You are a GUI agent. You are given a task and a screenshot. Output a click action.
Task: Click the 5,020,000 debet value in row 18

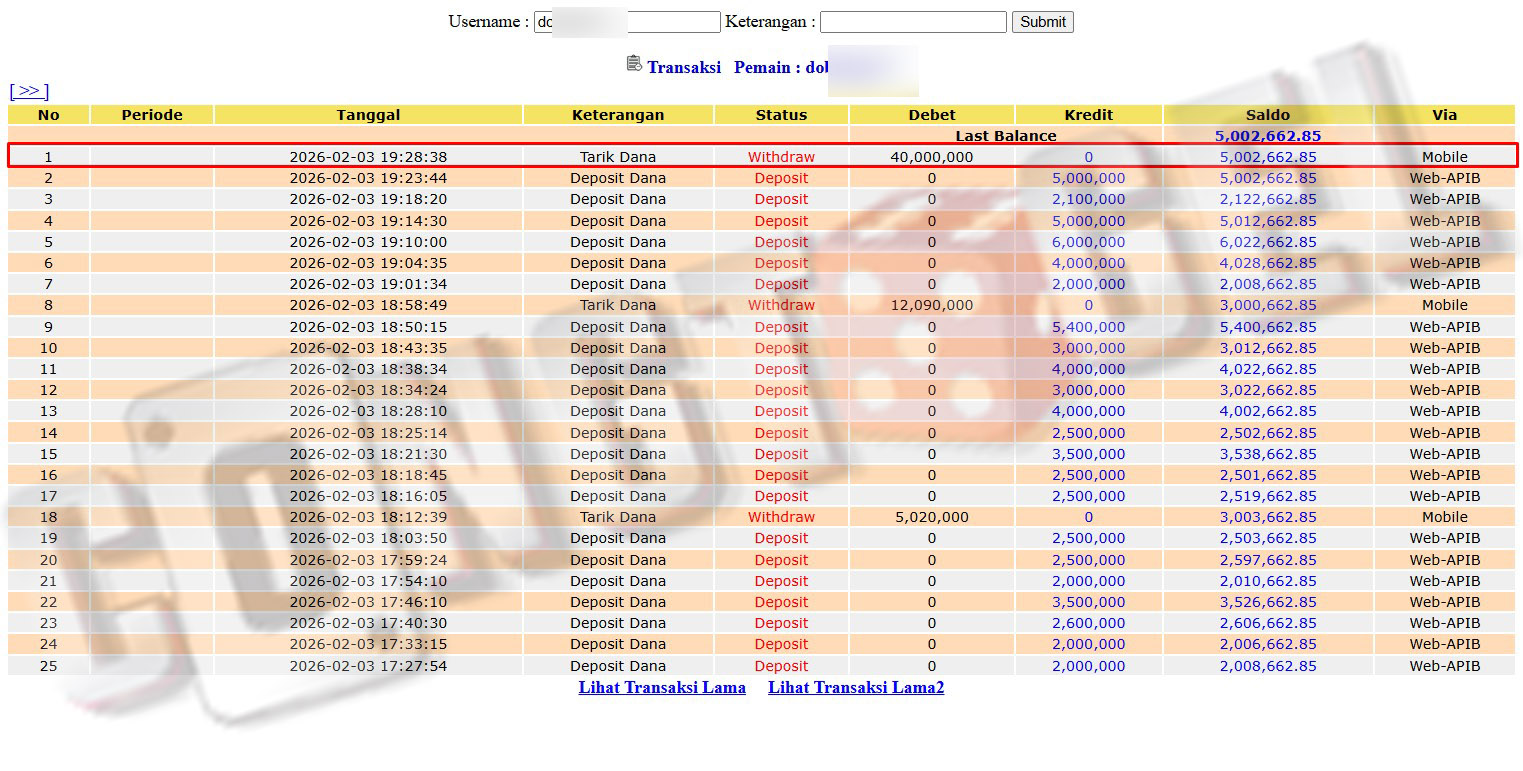(931, 517)
